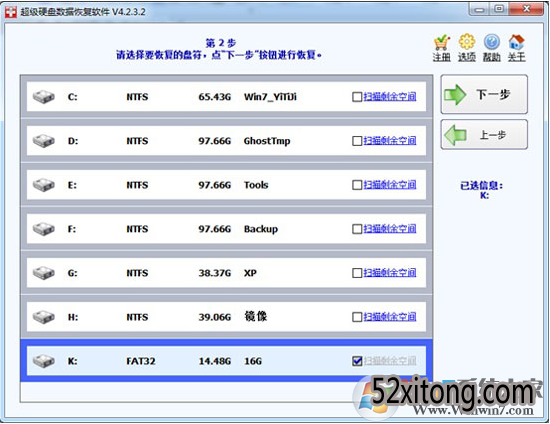Click the 注册 shopping cart icon
550x424 pixels.
pos(442,42)
